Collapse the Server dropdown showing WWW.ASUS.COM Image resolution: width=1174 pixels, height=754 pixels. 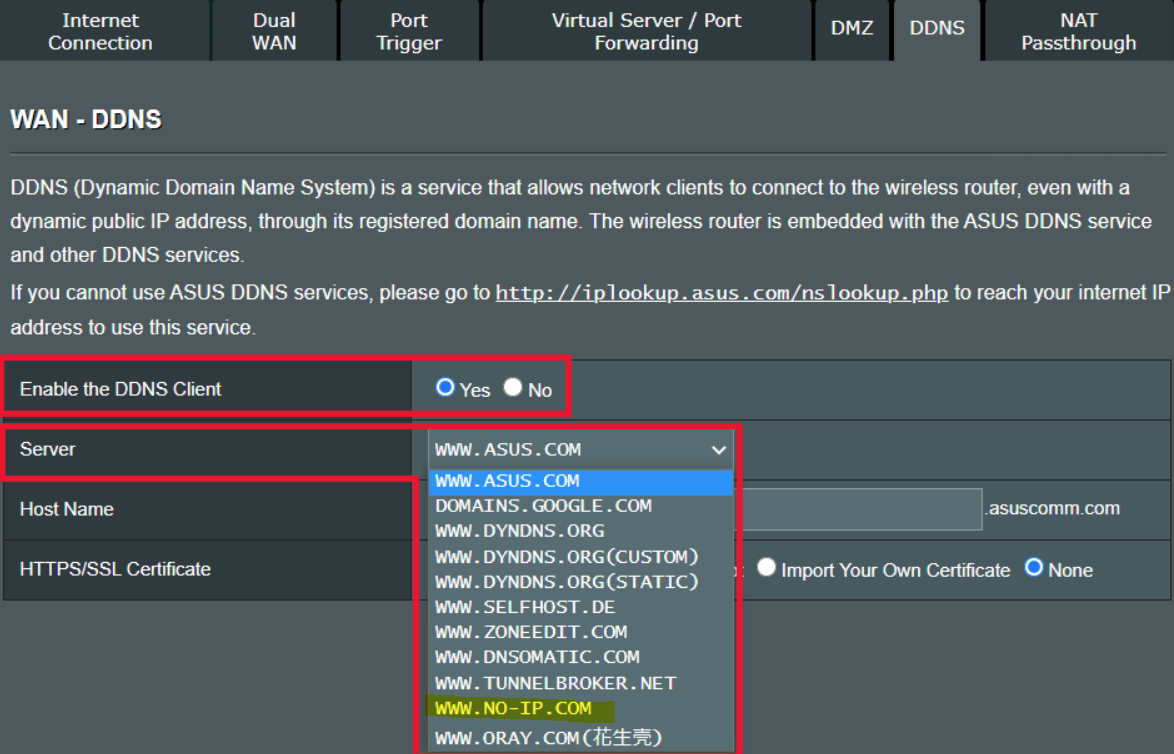(580, 449)
